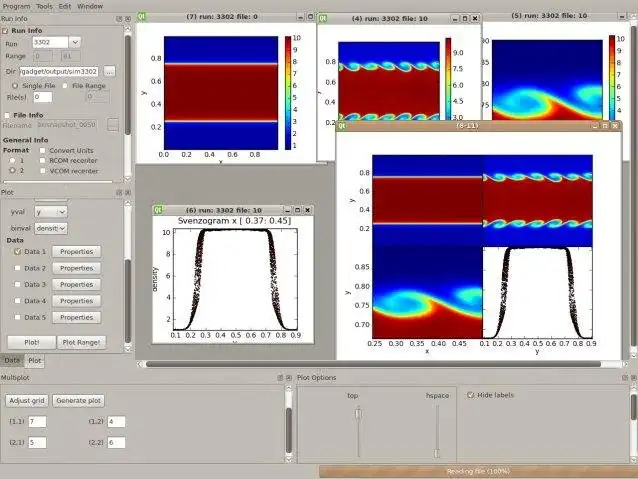Image resolution: width=638 pixels, height=479 pixels.
Task: Maximize window (7) run 3302 file 0
Action: click(x=310, y=17)
